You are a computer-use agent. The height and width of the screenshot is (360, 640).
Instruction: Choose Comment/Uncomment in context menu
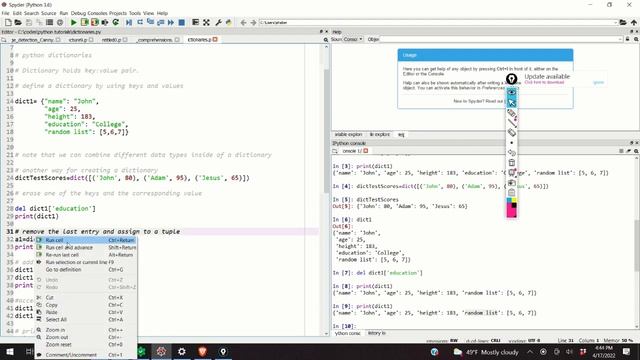(x=86, y=355)
